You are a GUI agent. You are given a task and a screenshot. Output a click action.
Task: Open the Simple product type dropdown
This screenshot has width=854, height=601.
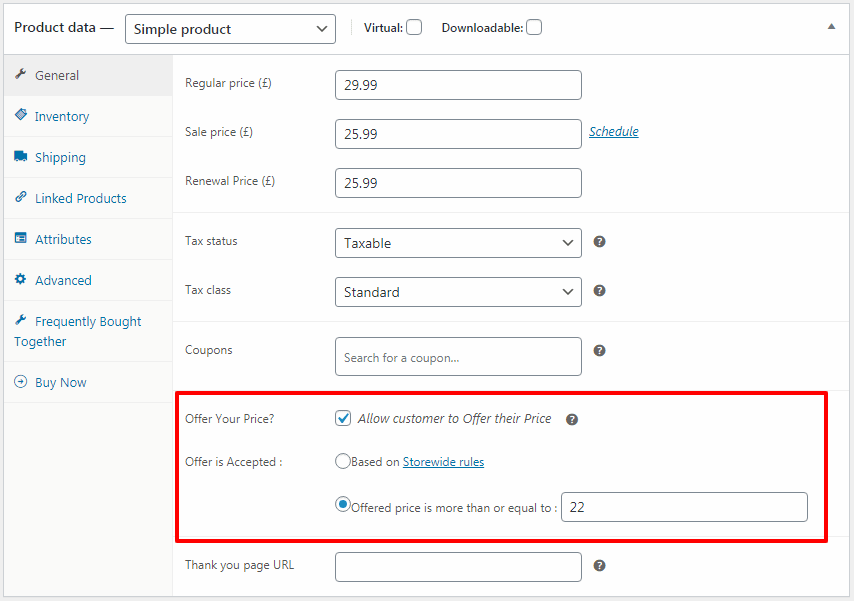click(230, 29)
